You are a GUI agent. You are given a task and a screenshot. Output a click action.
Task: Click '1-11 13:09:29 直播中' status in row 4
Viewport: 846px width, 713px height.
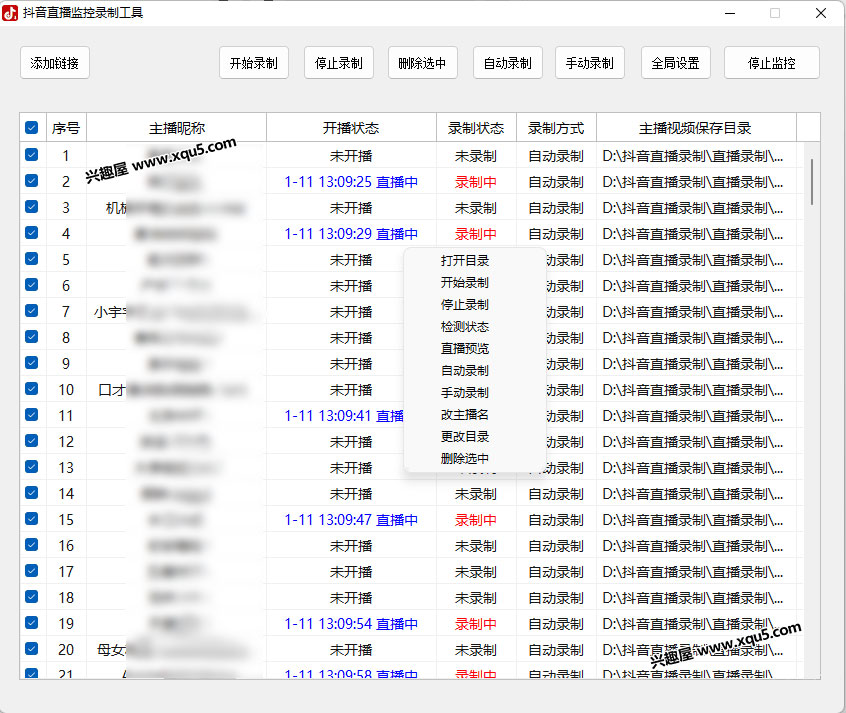click(x=351, y=234)
